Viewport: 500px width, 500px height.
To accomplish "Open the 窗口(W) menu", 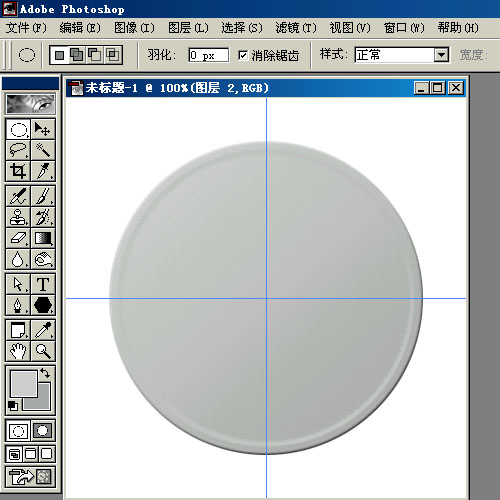I will [x=404, y=28].
